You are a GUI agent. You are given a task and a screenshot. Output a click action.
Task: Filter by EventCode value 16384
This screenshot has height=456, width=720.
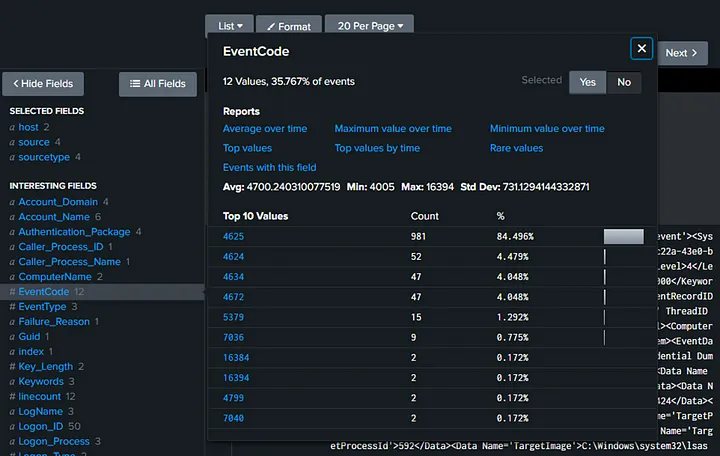point(236,358)
